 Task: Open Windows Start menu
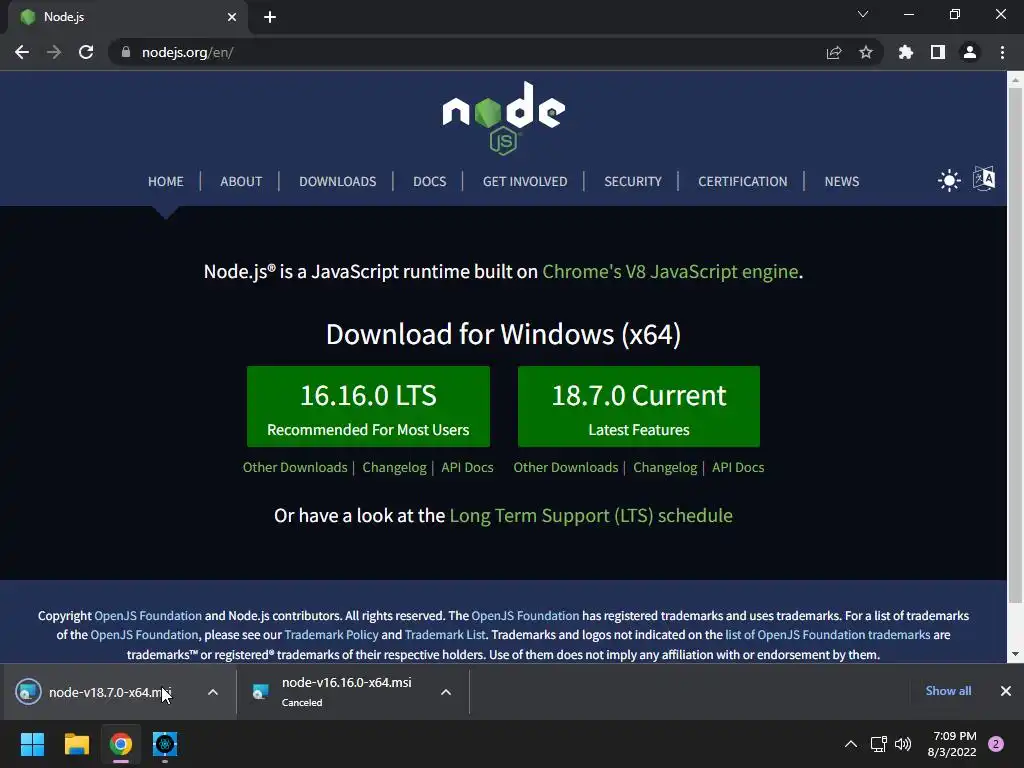[33, 744]
